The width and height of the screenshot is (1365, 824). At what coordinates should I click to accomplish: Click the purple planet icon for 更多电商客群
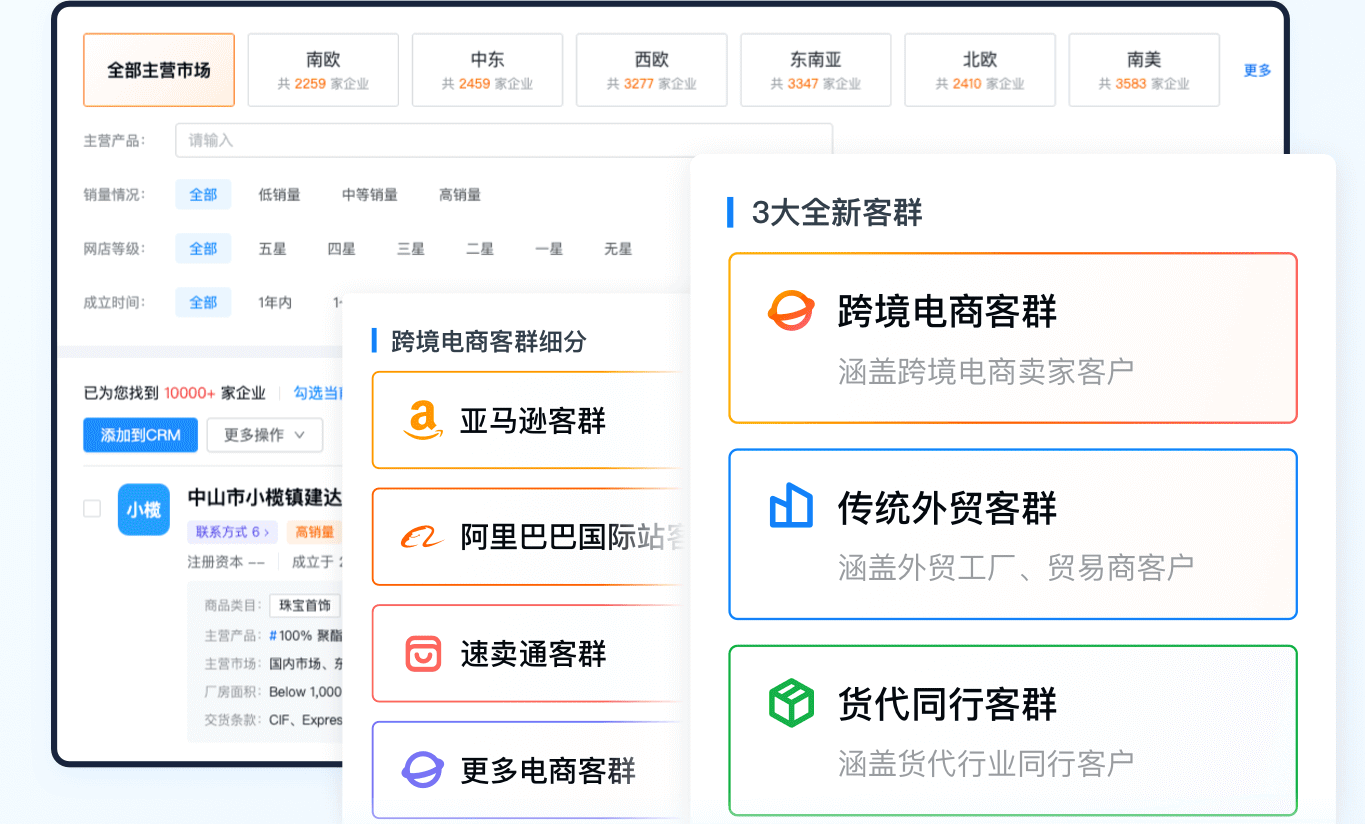point(423,770)
